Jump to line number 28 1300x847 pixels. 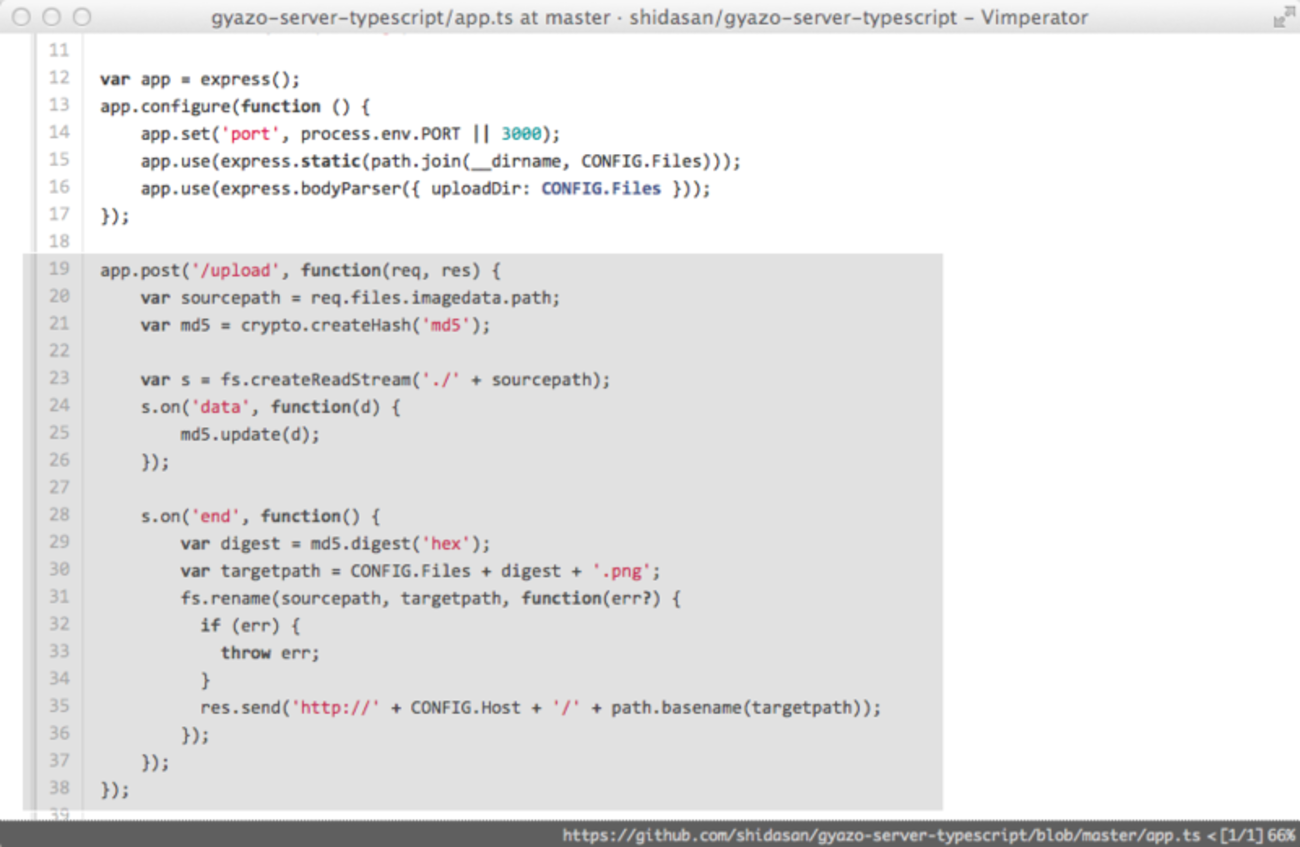click(59, 515)
